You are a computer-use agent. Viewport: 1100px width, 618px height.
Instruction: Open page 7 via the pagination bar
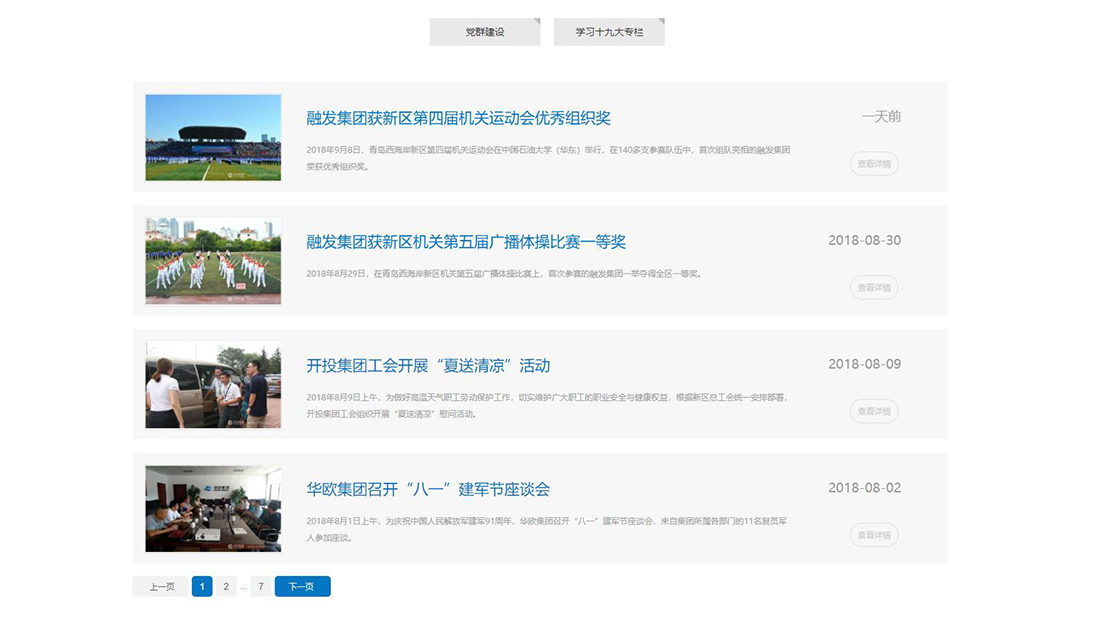[260, 586]
